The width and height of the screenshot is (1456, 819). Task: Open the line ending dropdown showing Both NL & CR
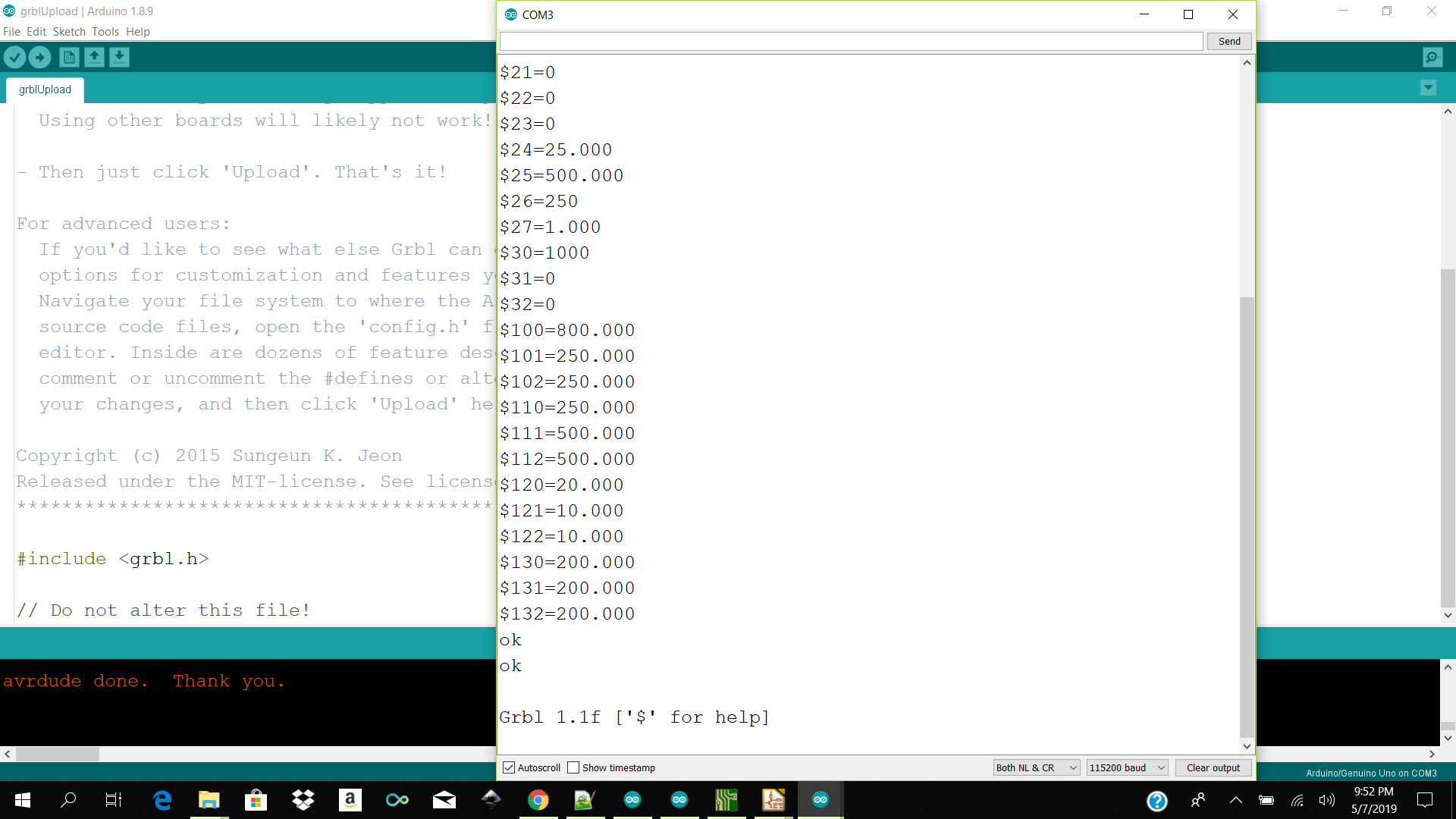pyautogui.click(x=1036, y=767)
